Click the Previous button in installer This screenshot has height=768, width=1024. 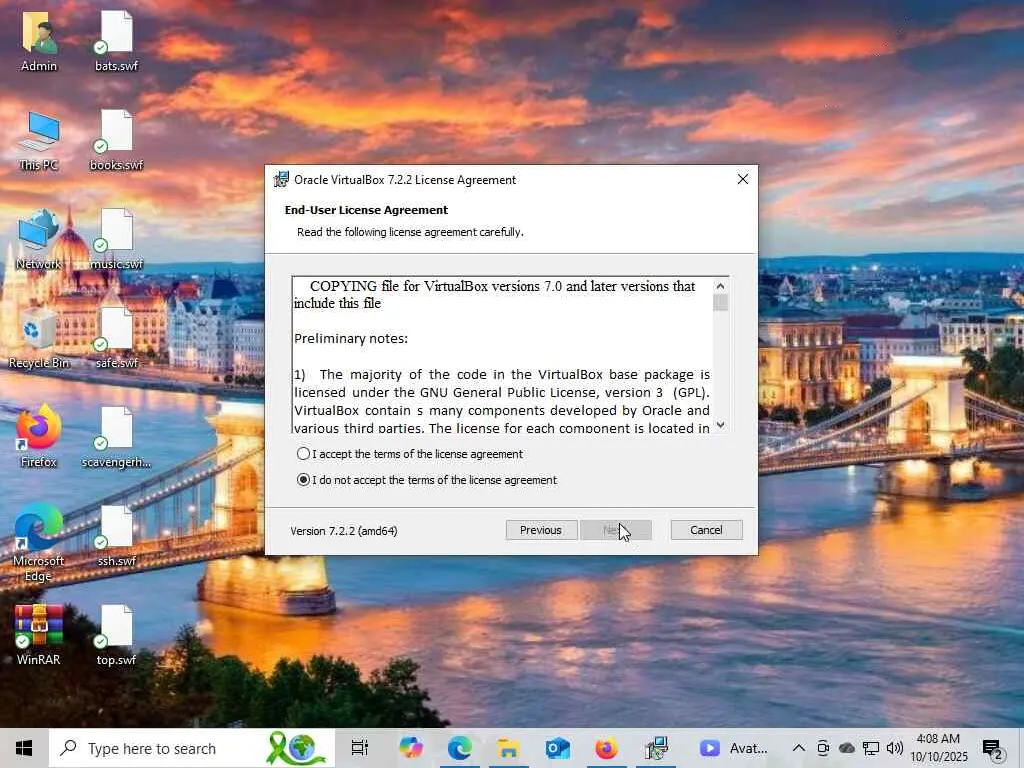click(541, 530)
